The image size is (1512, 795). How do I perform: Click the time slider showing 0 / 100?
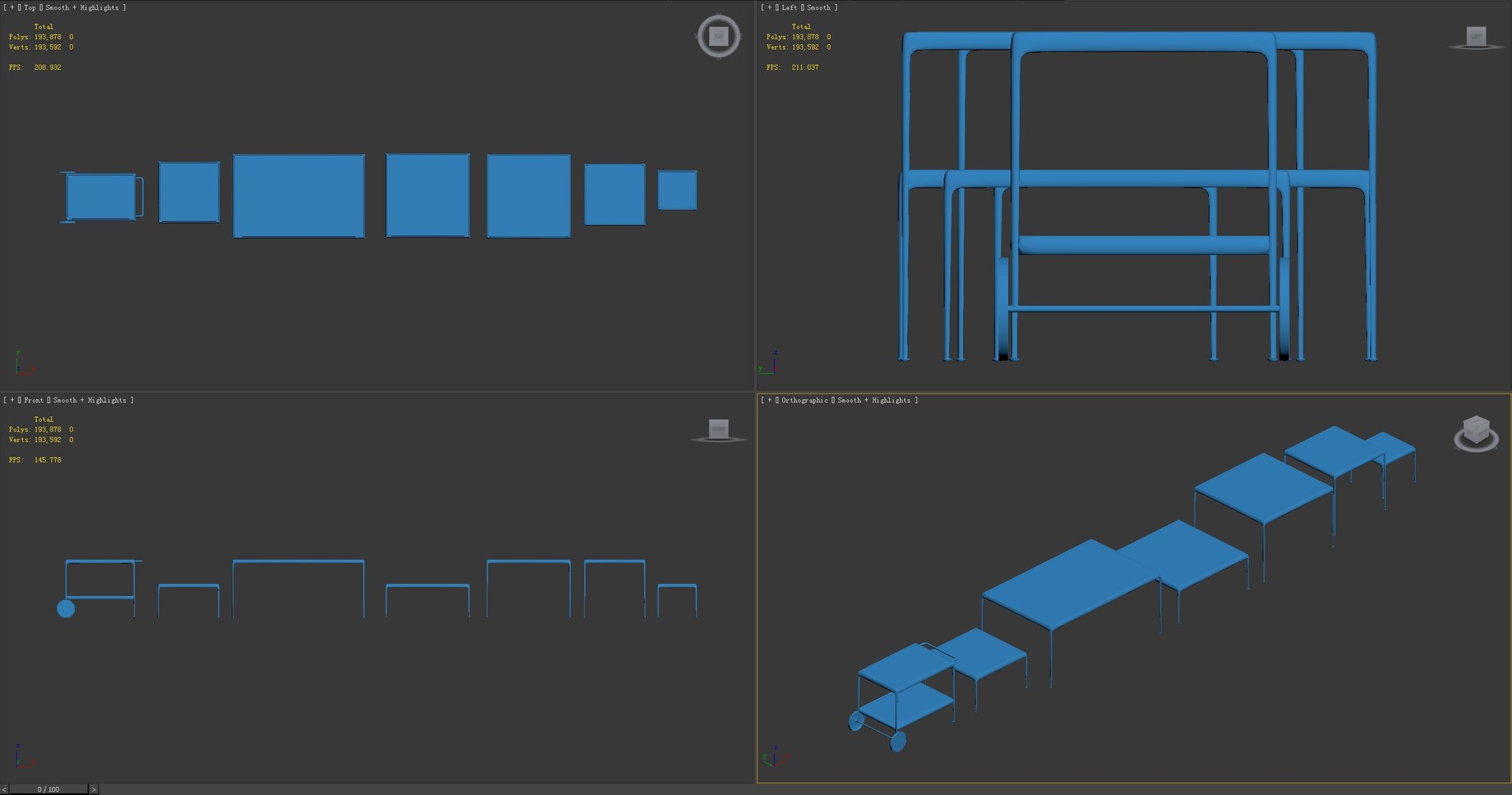(x=48, y=789)
